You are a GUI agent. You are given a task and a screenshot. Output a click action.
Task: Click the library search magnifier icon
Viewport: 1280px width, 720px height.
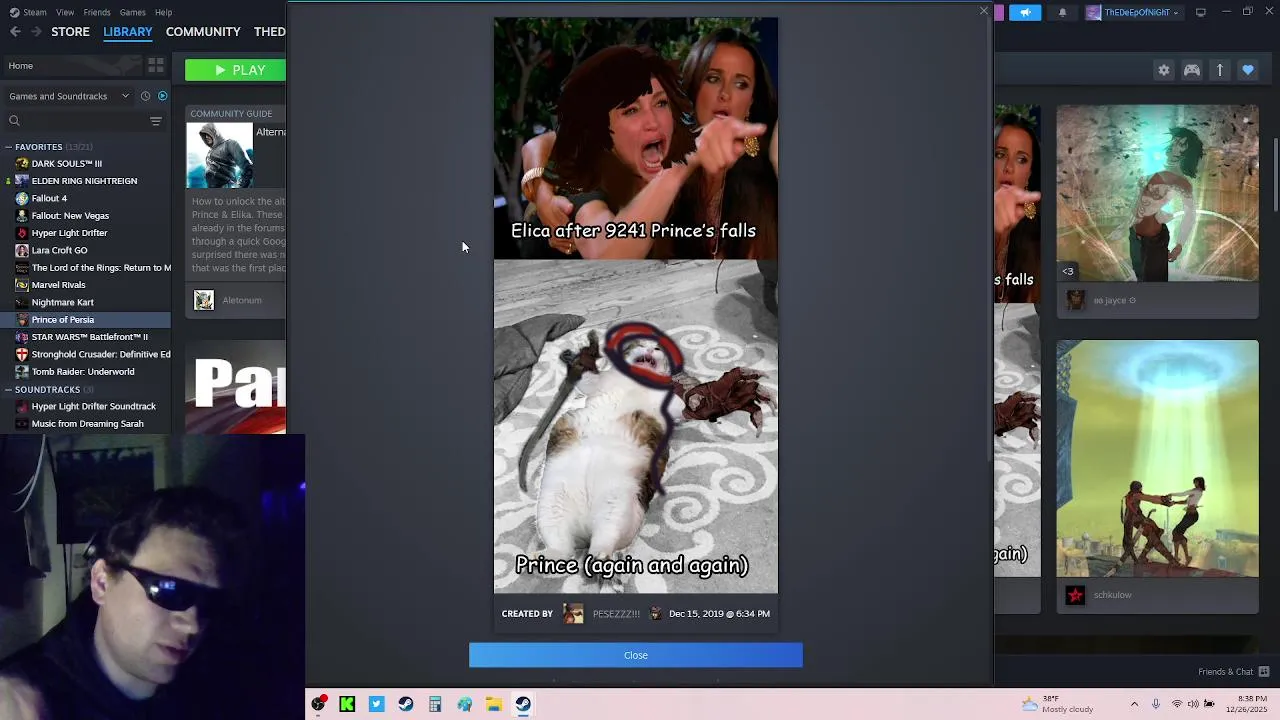(14, 121)
